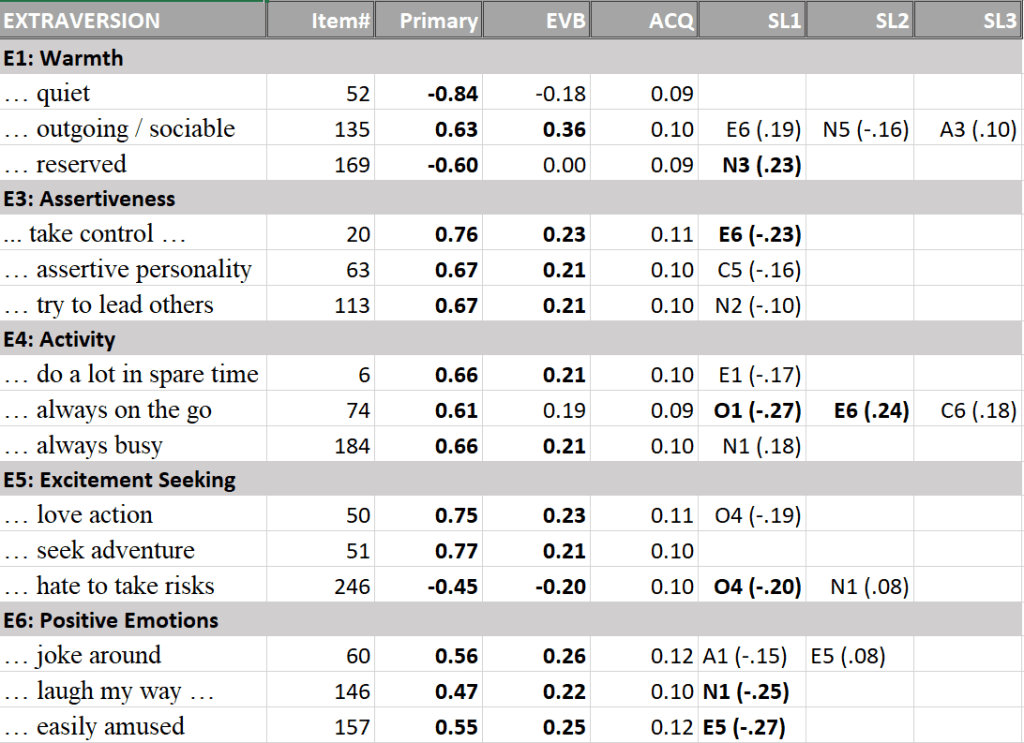Select the Item# column header
The width and height of the screenshot is (1024, 743).
coord(320,20)
